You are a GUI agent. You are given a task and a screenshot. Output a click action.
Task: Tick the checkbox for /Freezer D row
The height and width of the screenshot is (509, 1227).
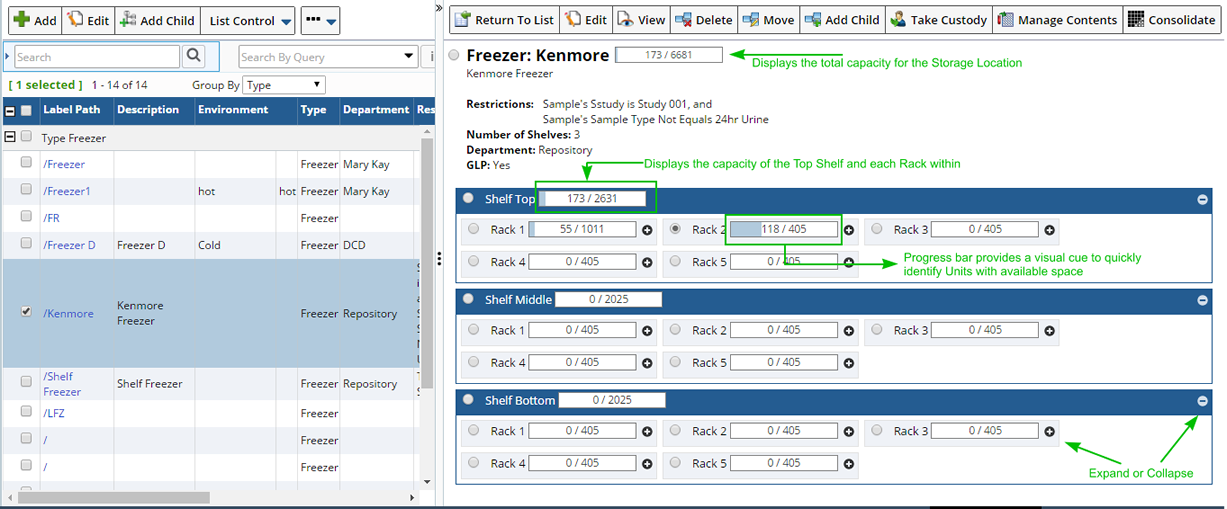pyautogui.click(x=26, y=244)
